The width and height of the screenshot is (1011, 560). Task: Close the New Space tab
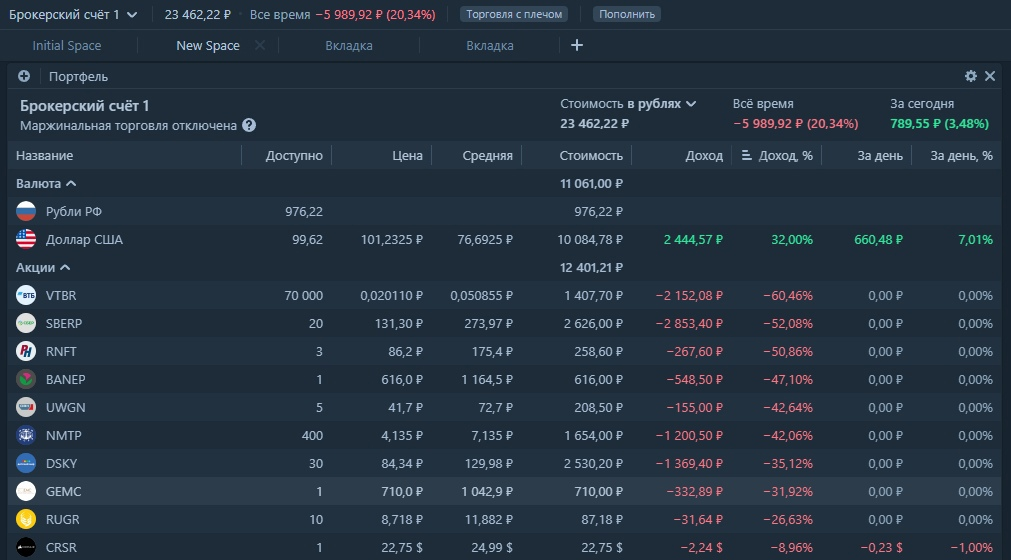[x=259, y=45]
